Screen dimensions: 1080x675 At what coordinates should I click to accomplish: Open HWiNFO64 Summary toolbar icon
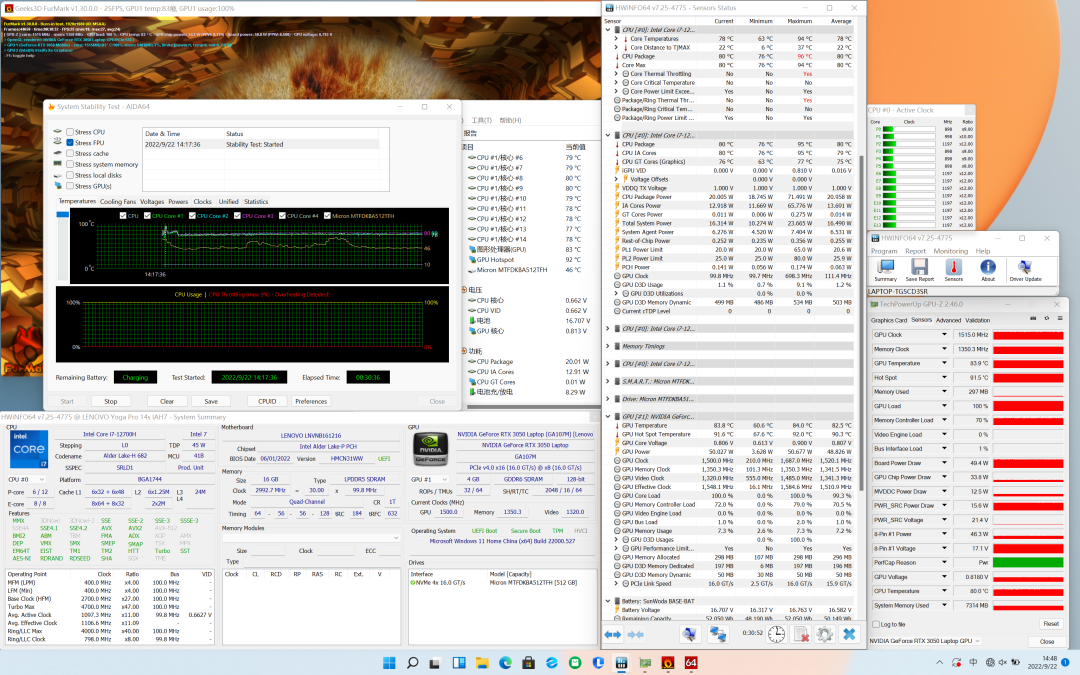point(885,269)
